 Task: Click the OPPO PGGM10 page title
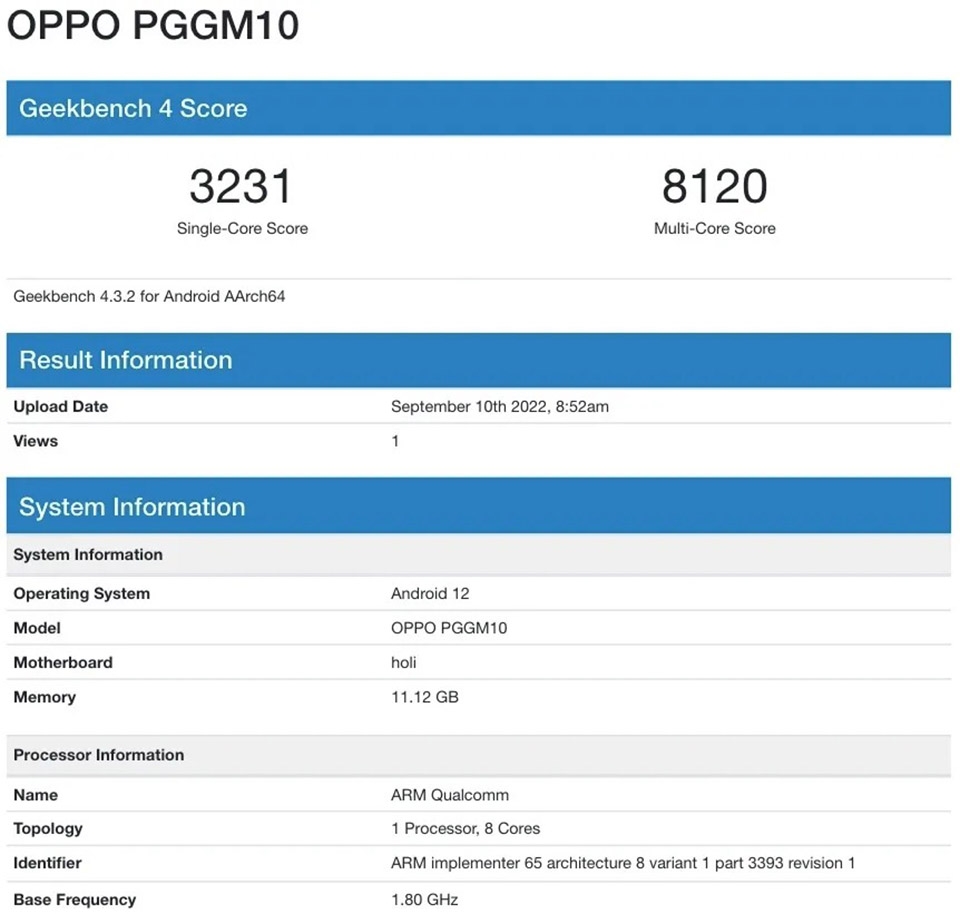pyautogui.click(x=152, y=27)
